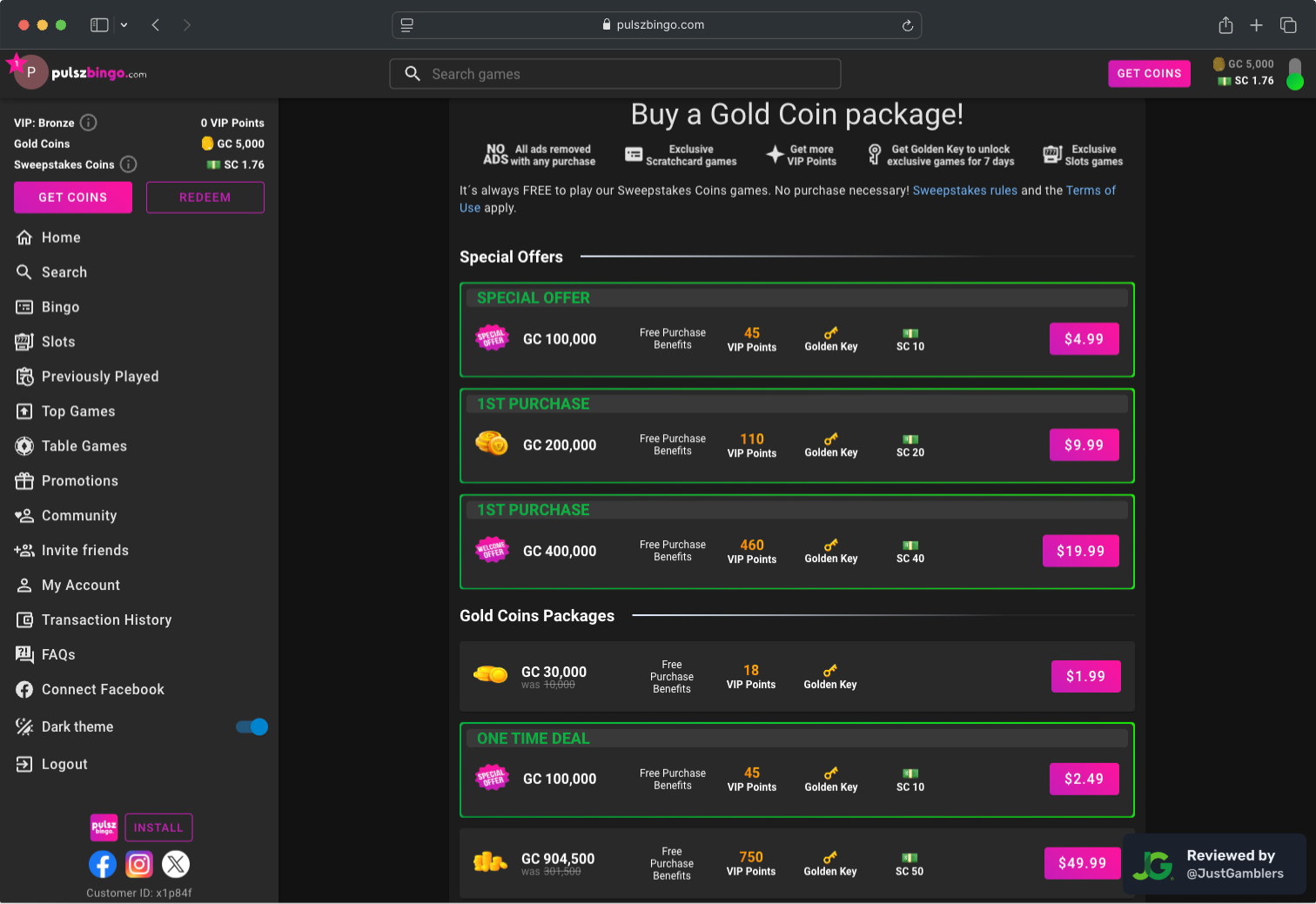Click the reader/page menu icon in address bar

406,25
